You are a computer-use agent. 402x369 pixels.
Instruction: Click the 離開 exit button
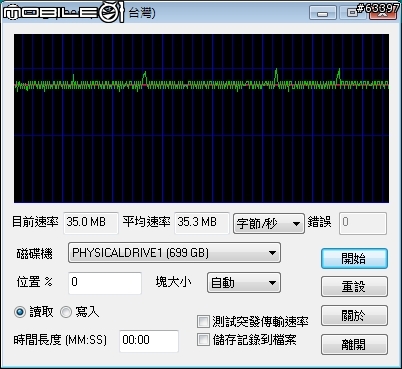[354, 344]
